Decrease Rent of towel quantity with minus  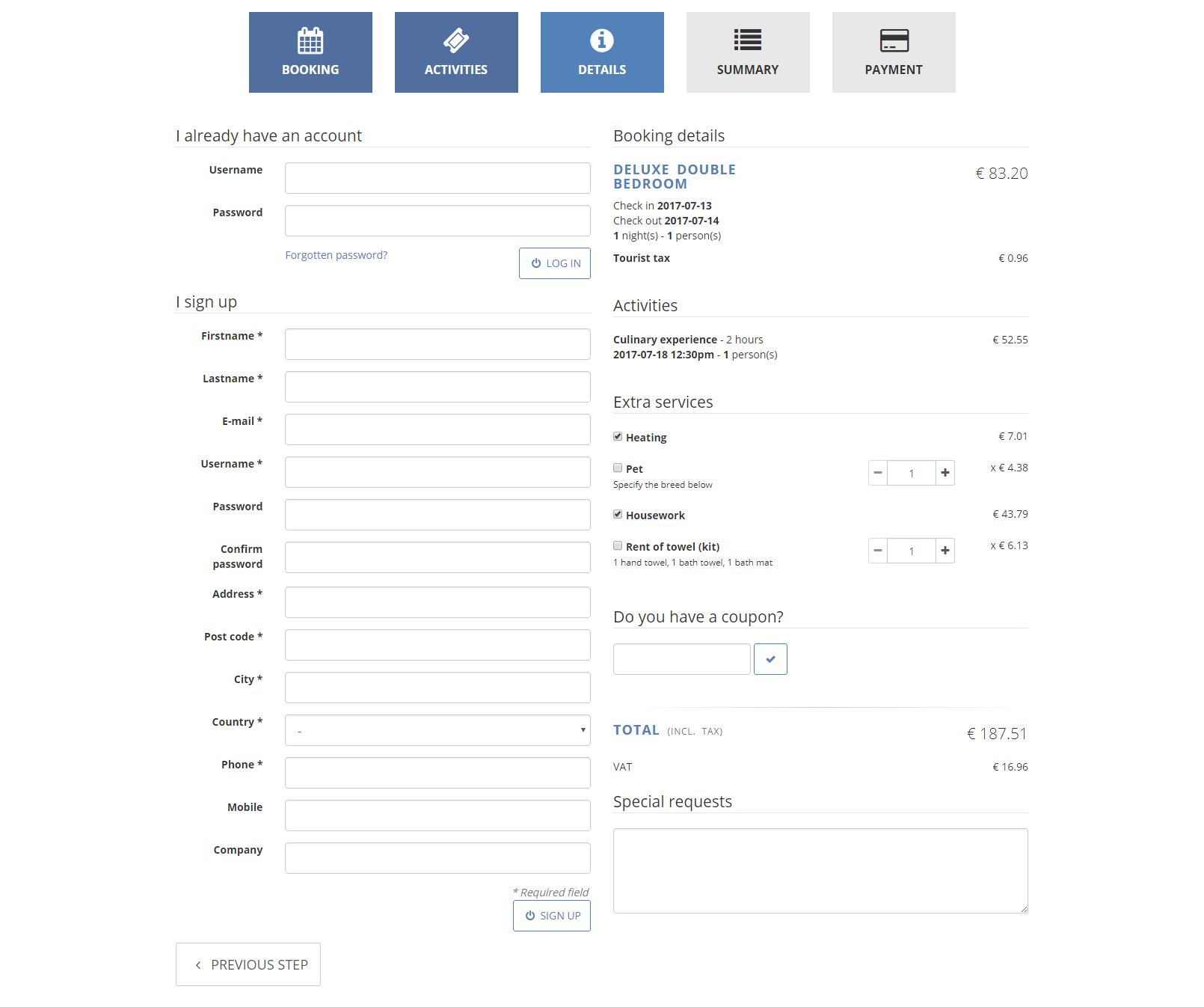[x=878, y=551]
